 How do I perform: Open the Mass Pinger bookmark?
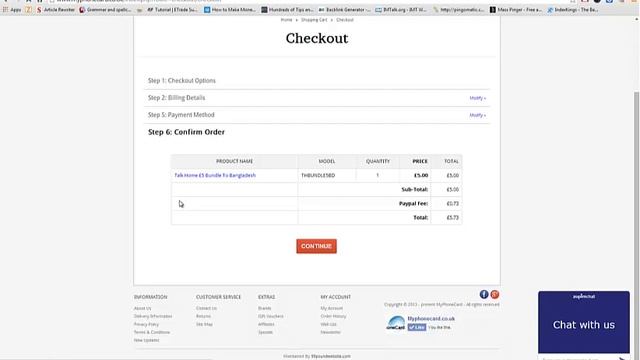tap(516, 9)
